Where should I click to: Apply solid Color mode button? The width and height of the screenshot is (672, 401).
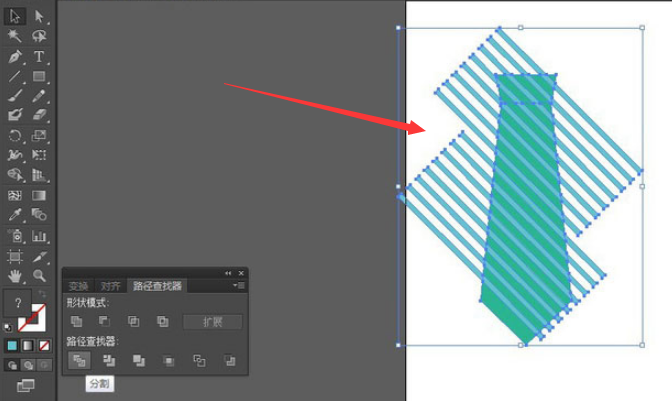click(x=12, y=345)
